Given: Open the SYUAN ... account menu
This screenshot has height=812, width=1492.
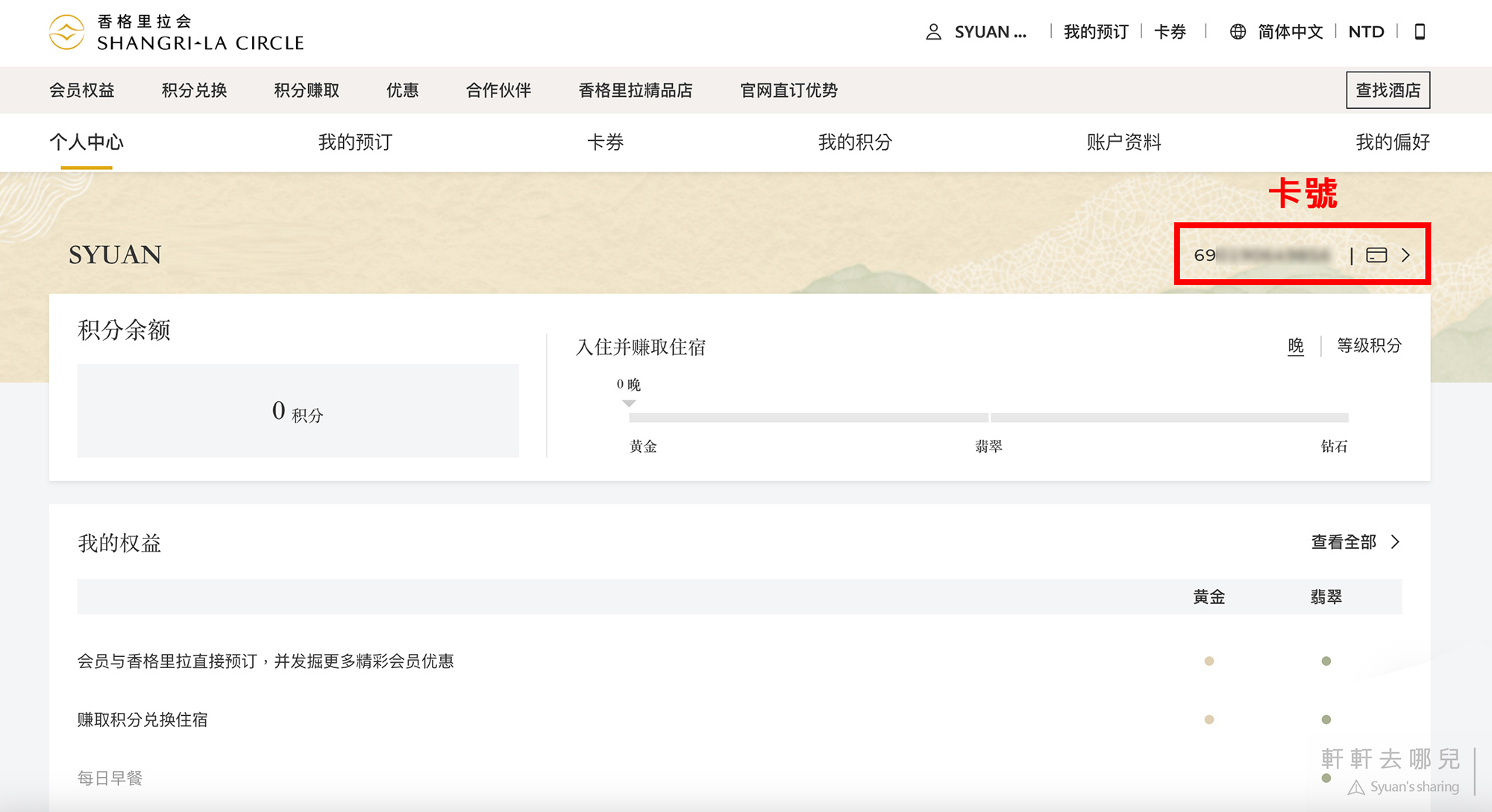Looking at the screenshot, I should coord(991,32).
